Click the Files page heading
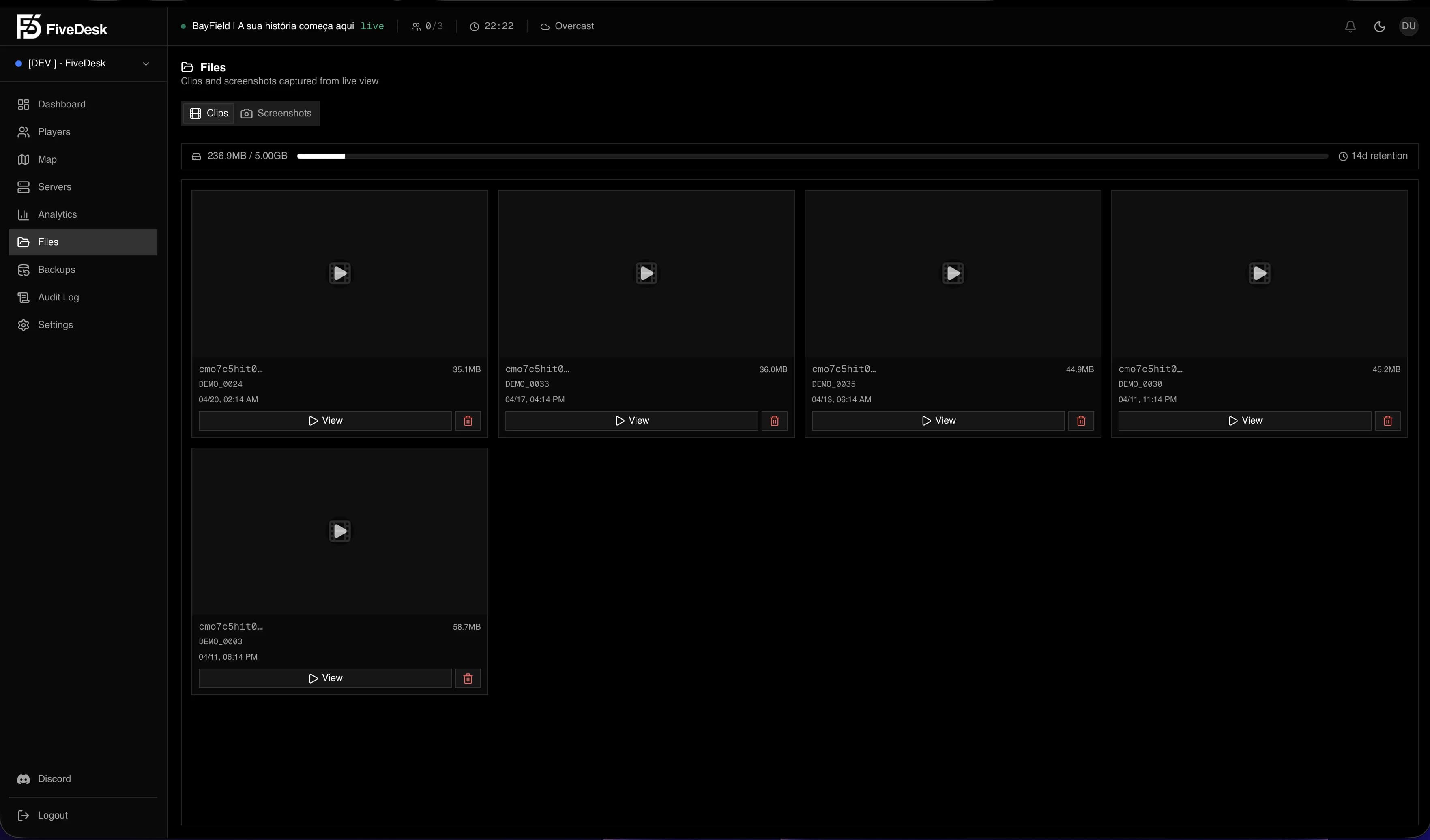1430x840 pixels. pos(213,67)
